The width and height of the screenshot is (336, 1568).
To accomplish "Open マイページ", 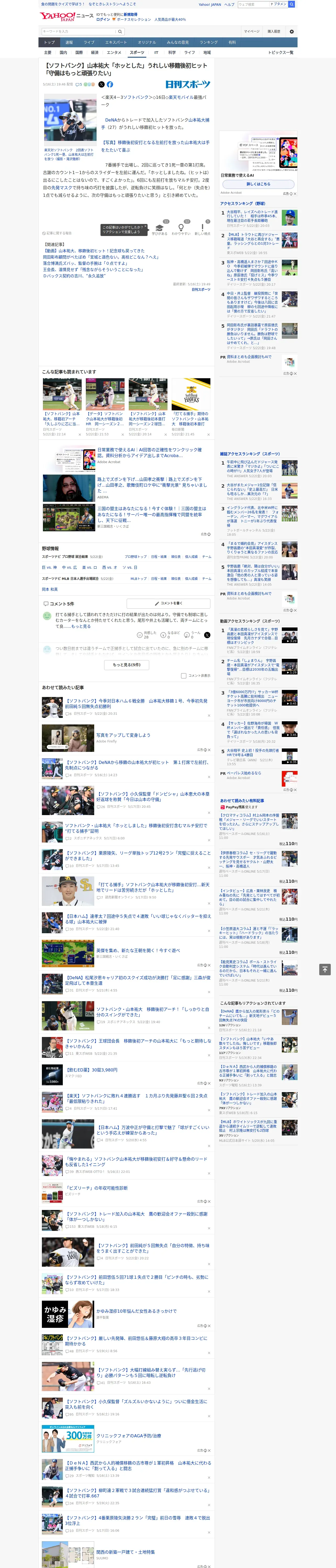I will coord(251,31).
